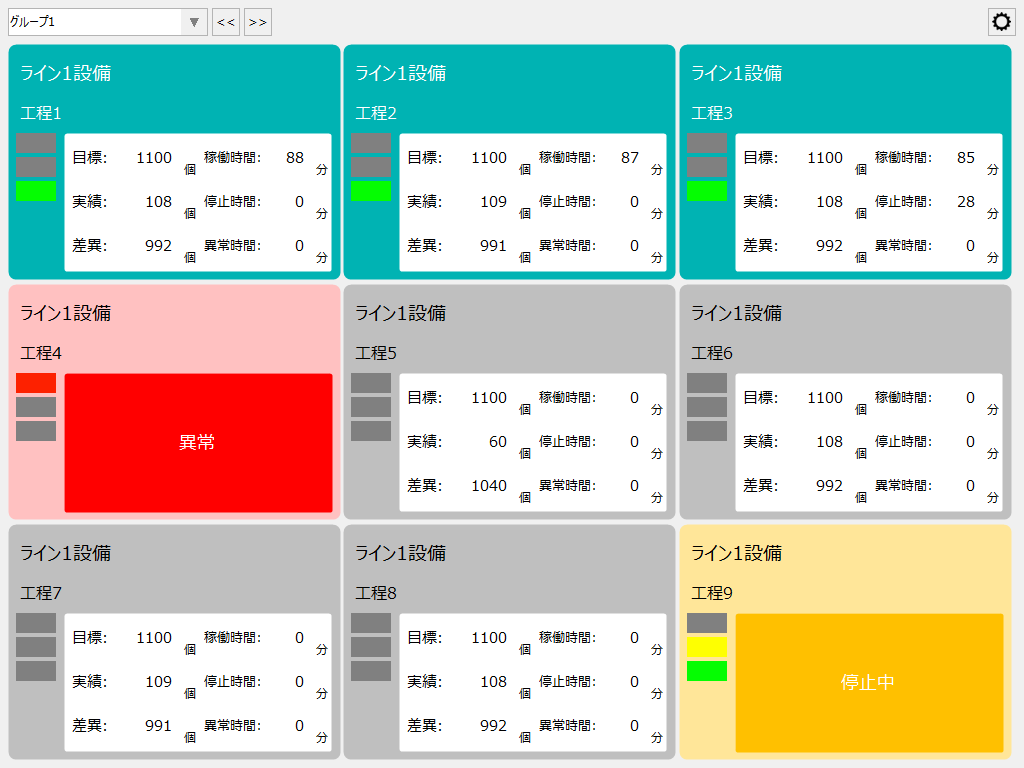Click inside the group name field

95,21
